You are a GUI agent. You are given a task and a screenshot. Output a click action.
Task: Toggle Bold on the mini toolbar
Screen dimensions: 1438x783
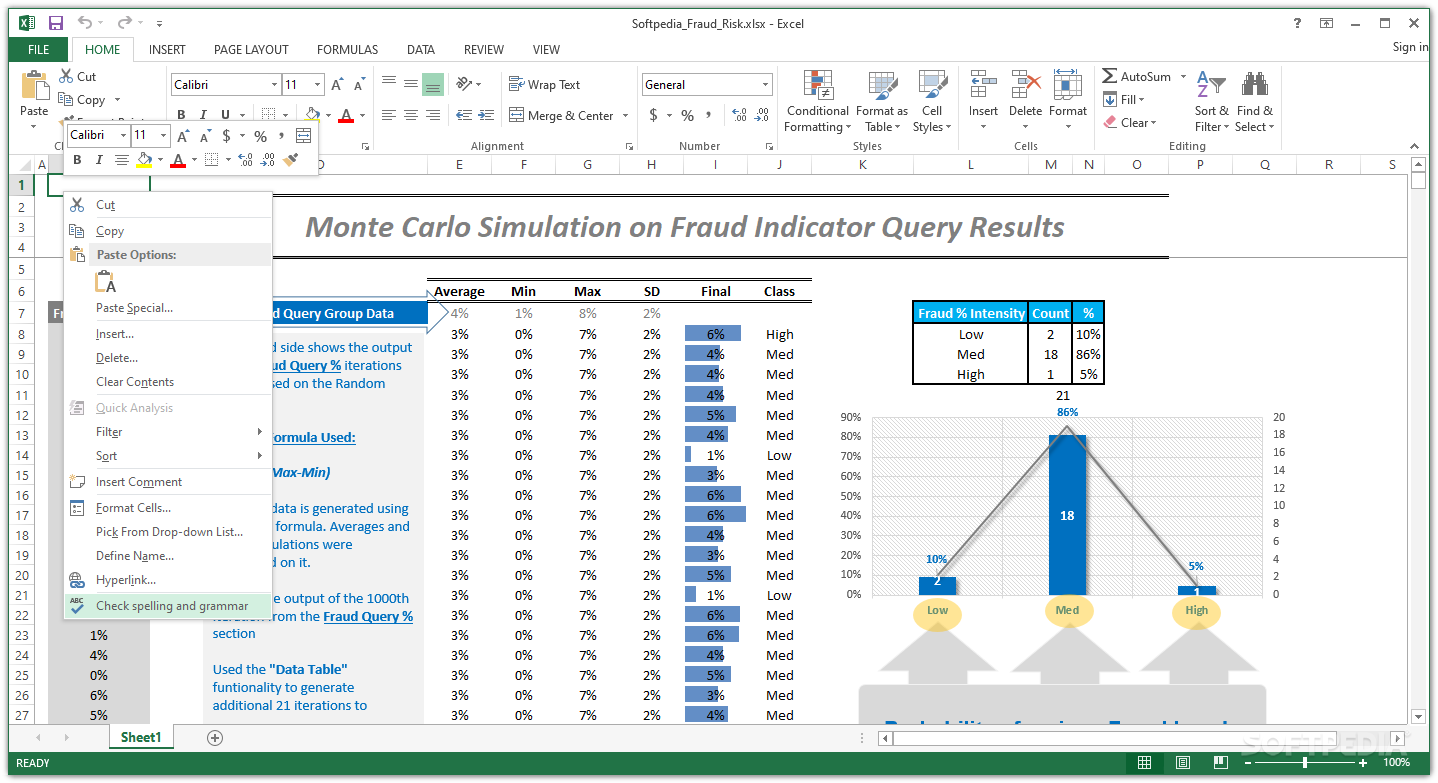(76, 159)
